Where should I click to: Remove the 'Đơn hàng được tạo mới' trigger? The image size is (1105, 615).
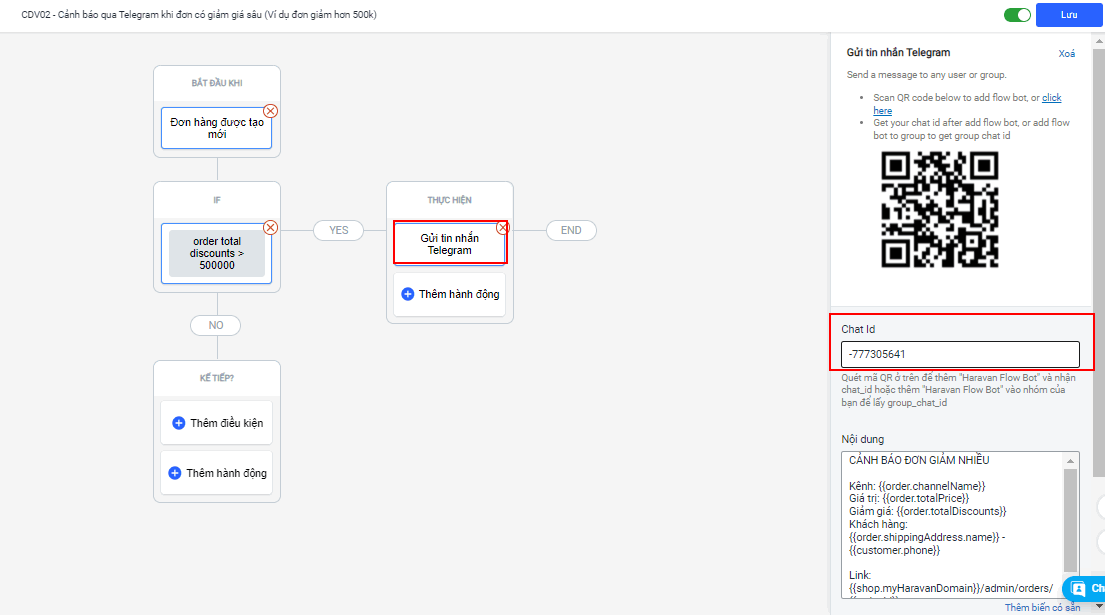point(270,111)
